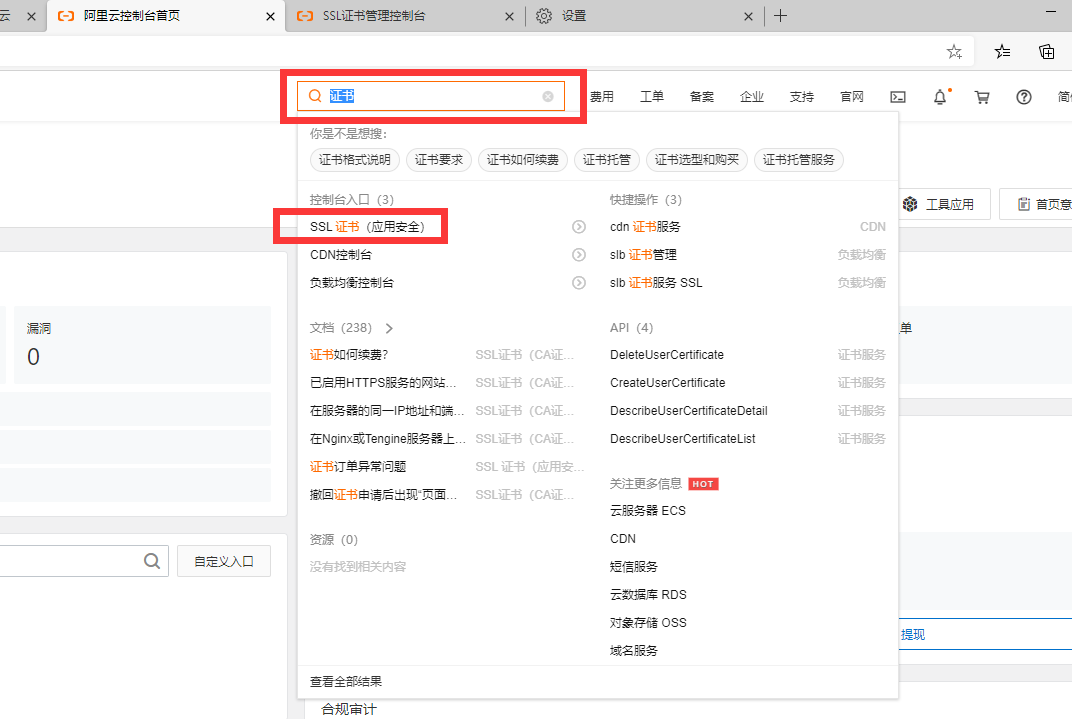Open document 证书订单异常问题
This screenshot has height=719, width=1072.
[x=358, y=467]
